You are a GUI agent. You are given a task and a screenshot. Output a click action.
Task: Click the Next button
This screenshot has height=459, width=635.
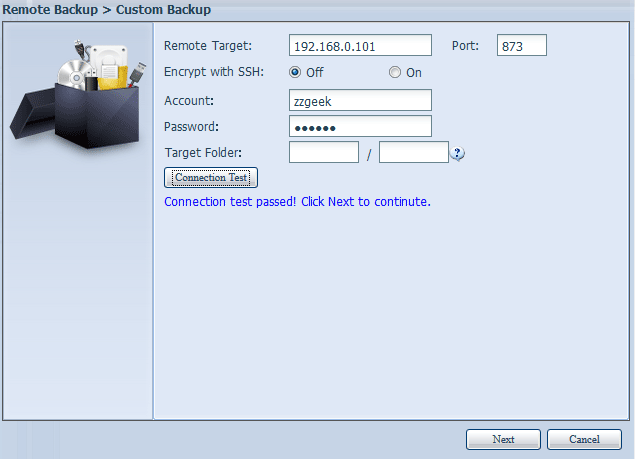tap(503, 439)
